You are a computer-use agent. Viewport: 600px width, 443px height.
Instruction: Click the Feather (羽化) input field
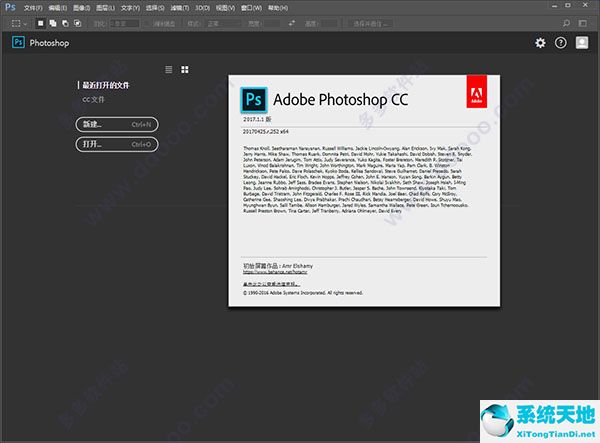(x=124, y=24)
